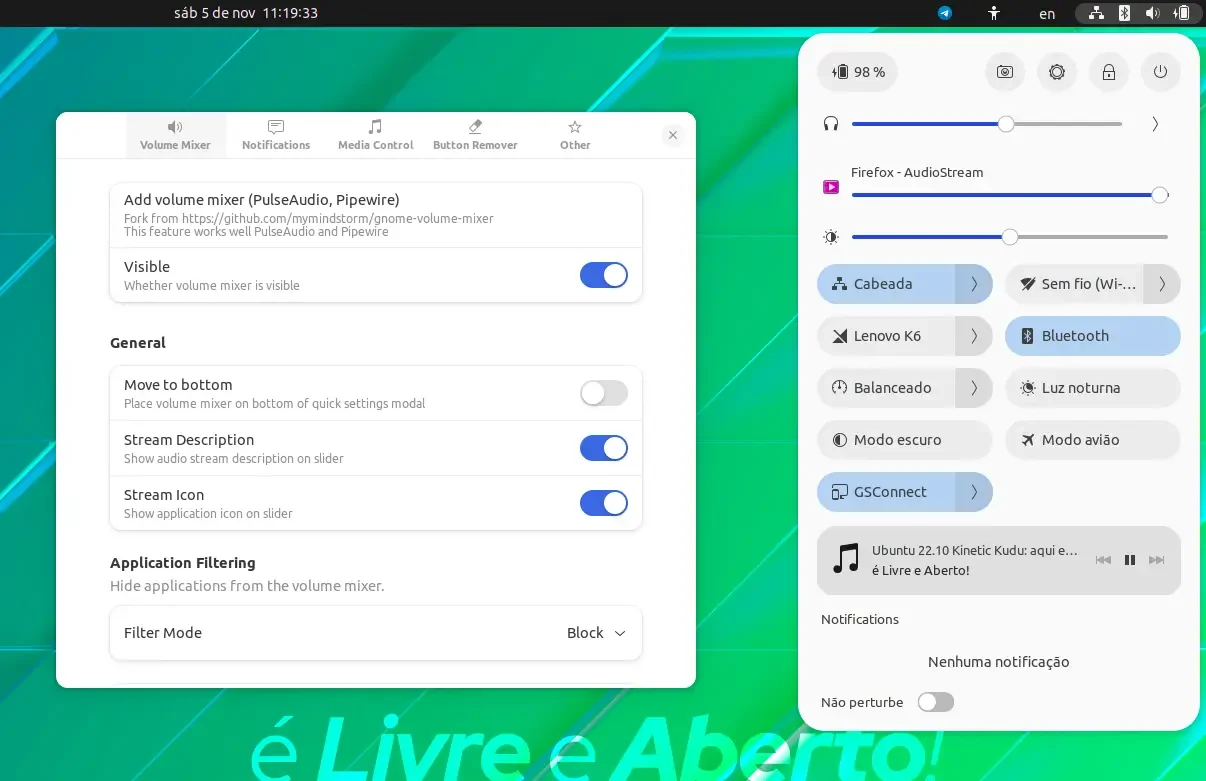The image size is (1206, 781).
Task: Switch to the Volume Mixer tab
Action: pyautogui.click(x=175, y=135)
